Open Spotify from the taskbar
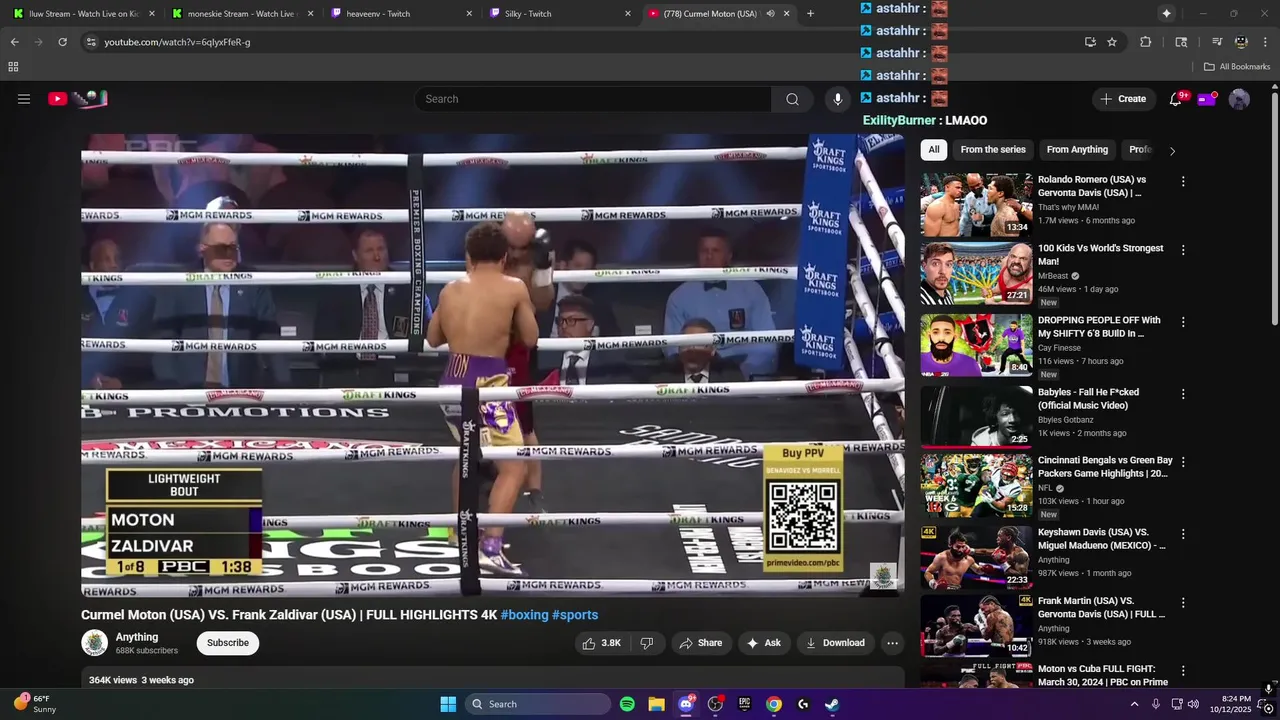The height and width of the screenshot is (720, 1280). (x=627, y=704)
